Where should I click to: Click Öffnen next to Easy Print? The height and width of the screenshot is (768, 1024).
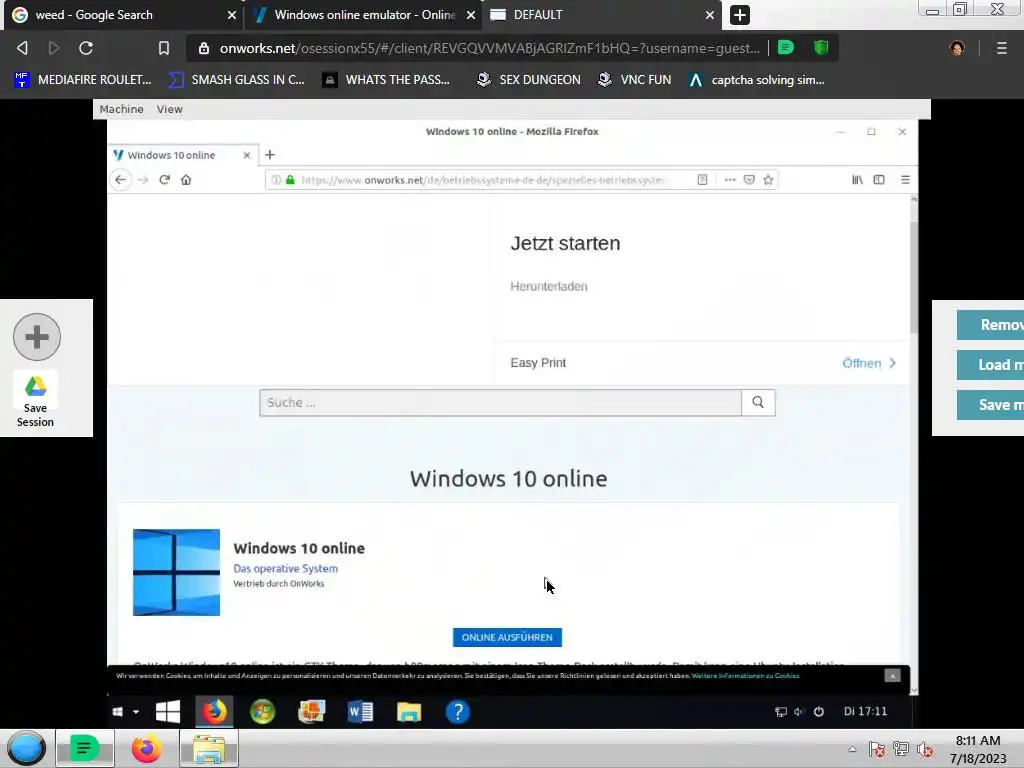coord(868,363)
